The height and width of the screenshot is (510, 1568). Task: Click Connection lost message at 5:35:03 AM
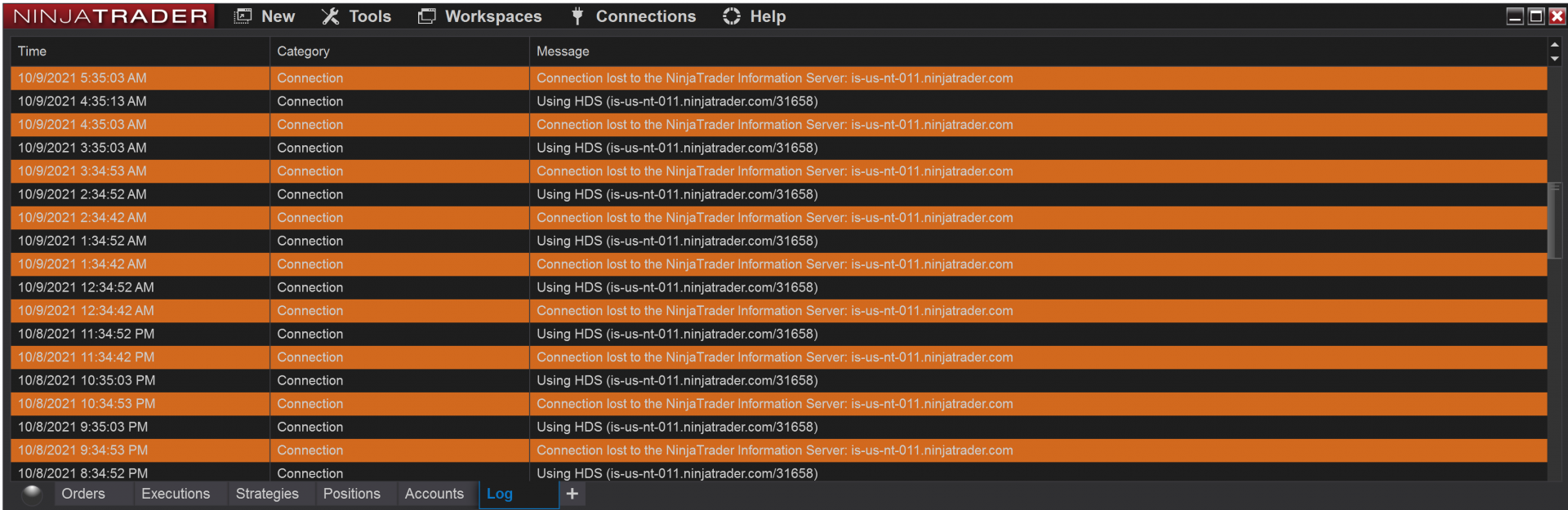(x=774, y=78)
